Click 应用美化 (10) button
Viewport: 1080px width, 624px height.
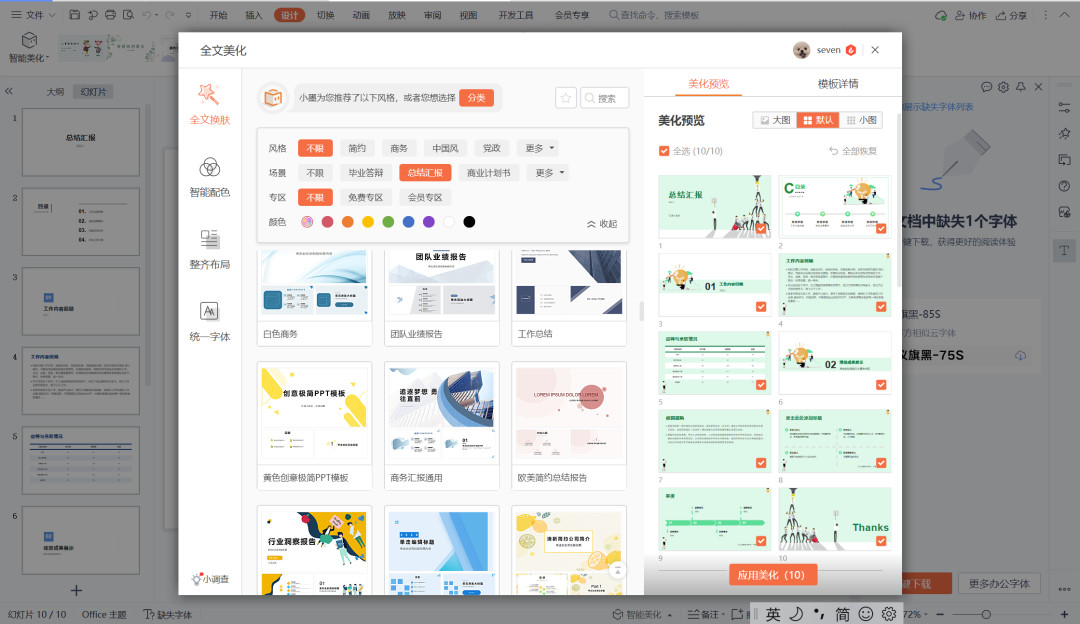772,575
